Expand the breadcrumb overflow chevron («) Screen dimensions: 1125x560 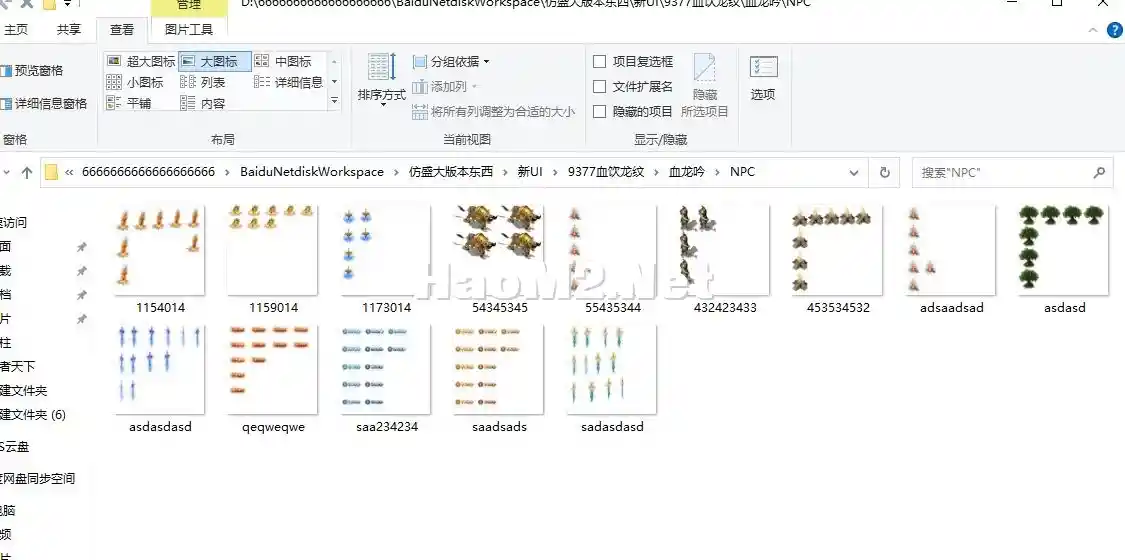pos(70,172)
